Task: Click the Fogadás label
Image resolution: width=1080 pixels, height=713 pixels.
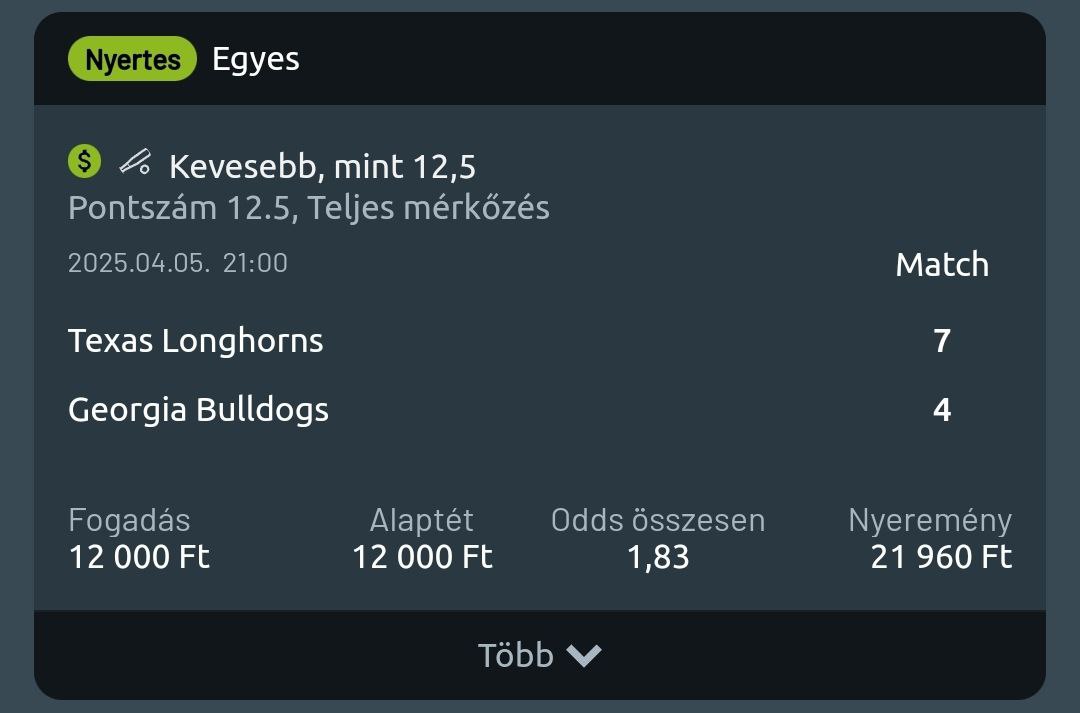Action: tap(129, 521)
